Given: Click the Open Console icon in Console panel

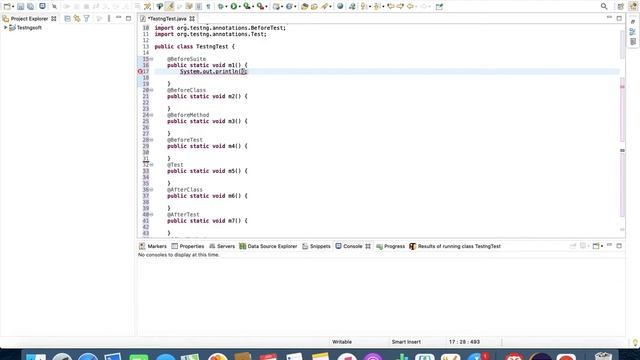Looking at the screenshot, I should point(596,246).
